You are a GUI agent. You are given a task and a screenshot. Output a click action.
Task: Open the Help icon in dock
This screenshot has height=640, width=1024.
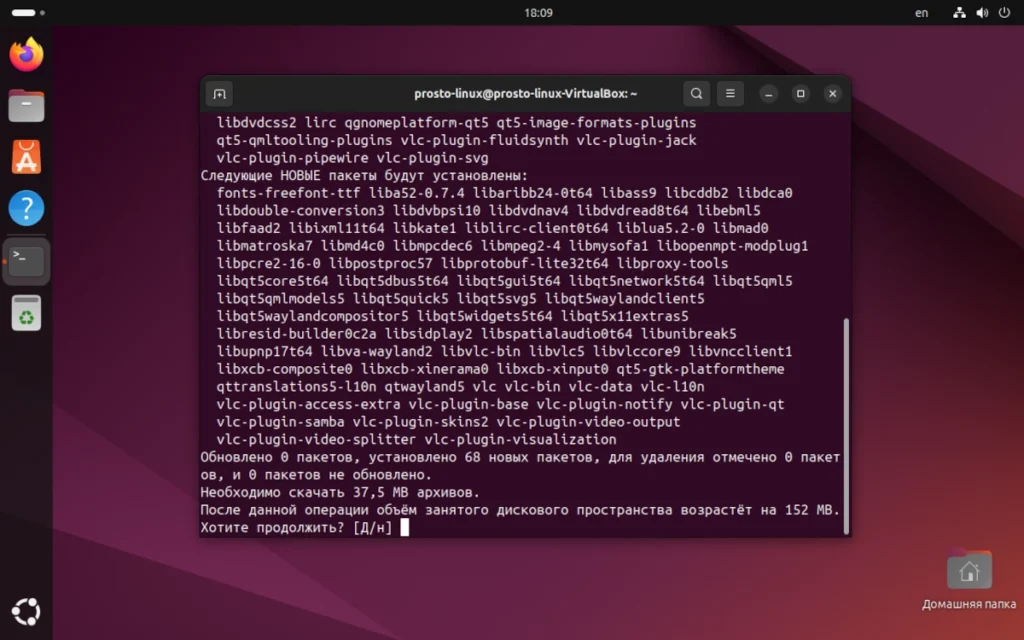click(26, 208)
